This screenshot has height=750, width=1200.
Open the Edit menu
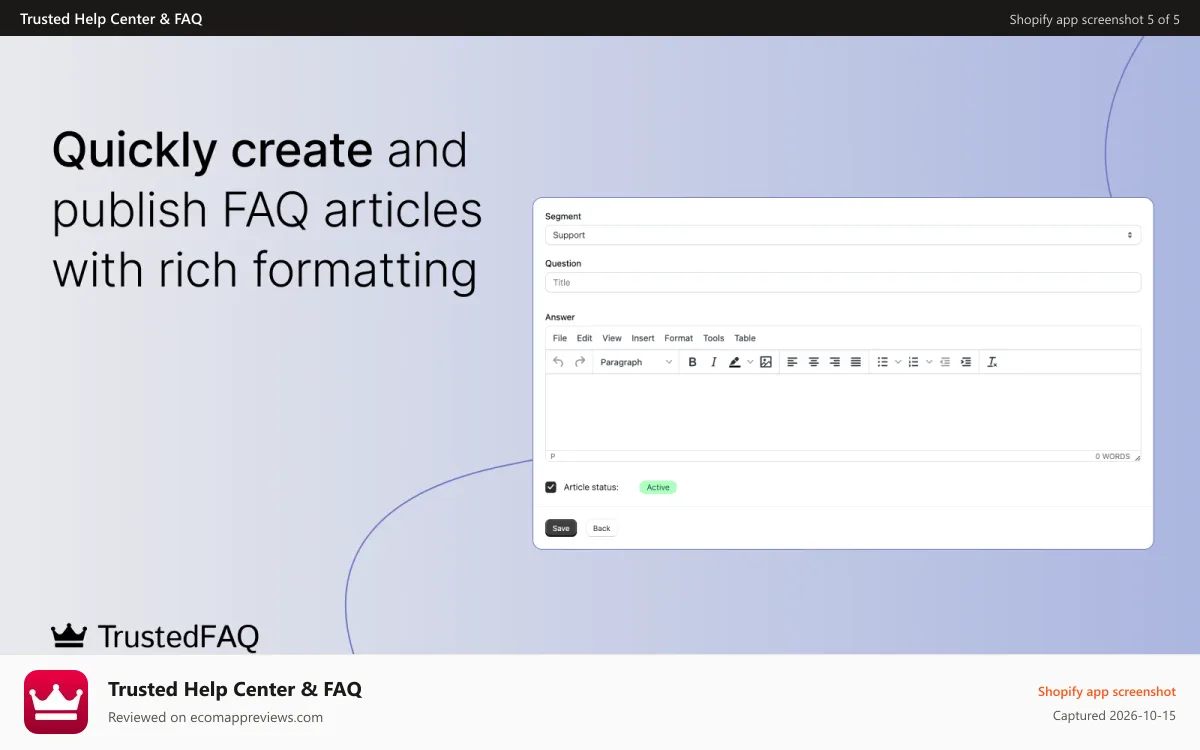585,338
